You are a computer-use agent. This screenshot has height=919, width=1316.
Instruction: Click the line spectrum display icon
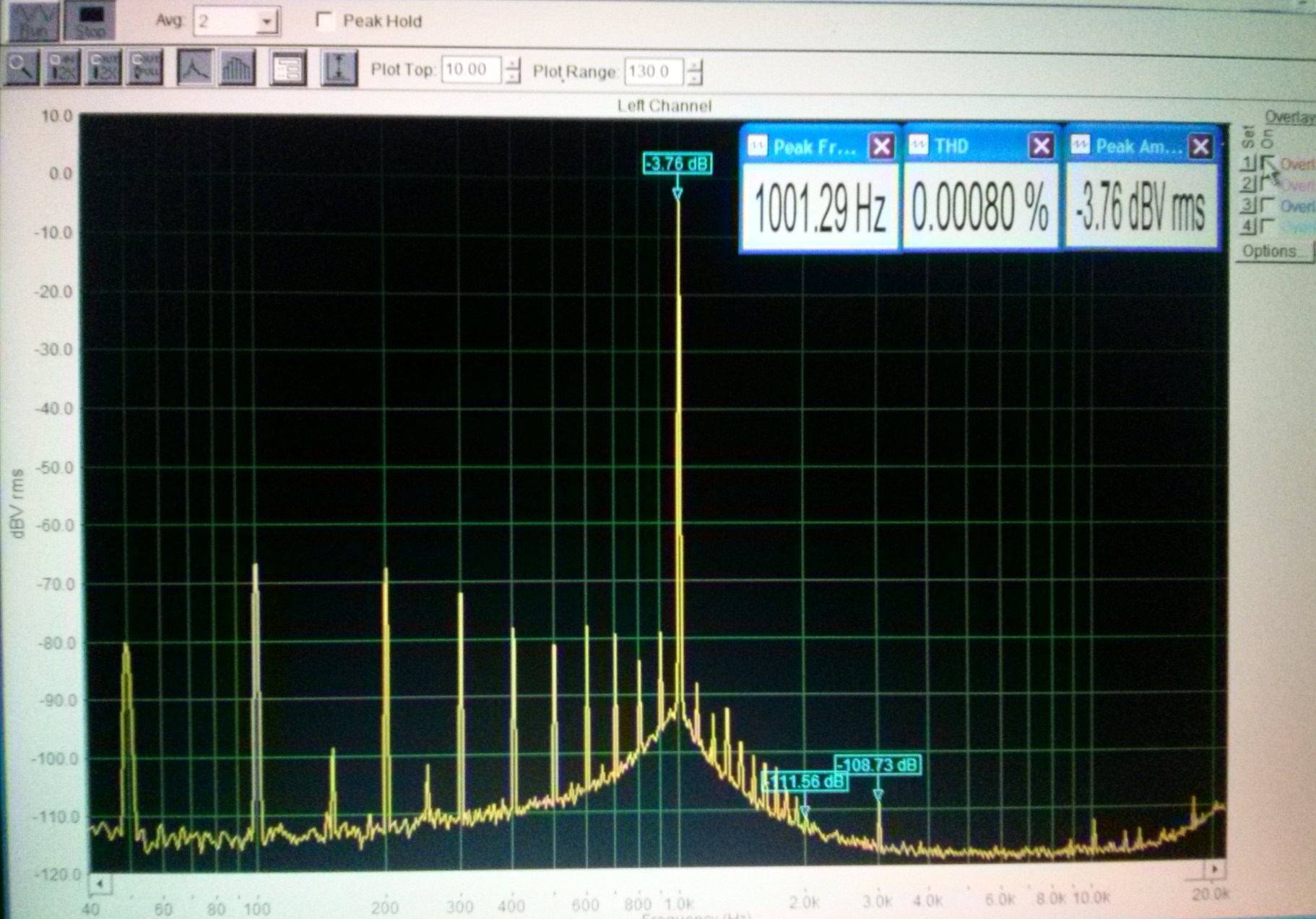click(195, 68)
